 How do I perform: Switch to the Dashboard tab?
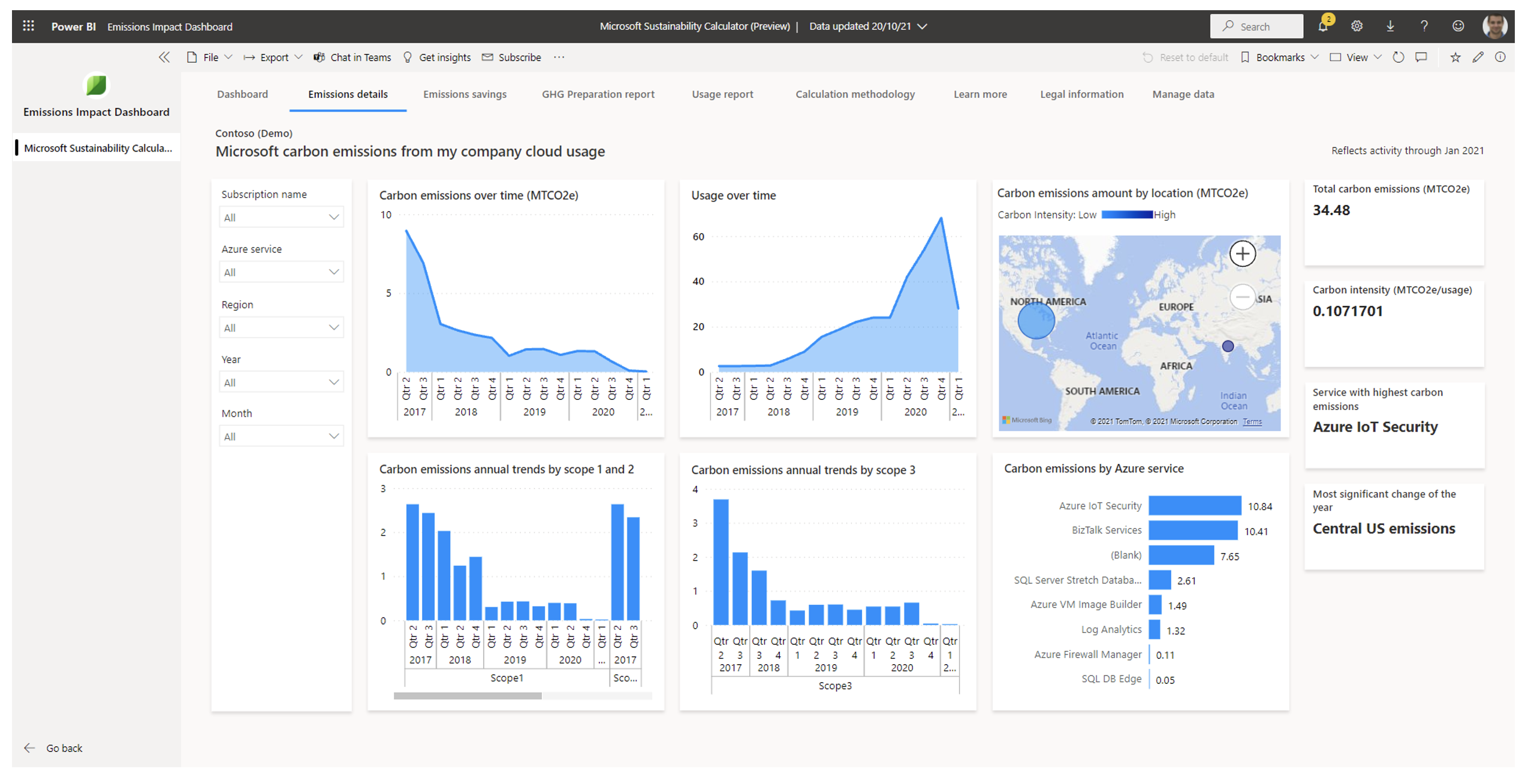[x=242, y=94]
